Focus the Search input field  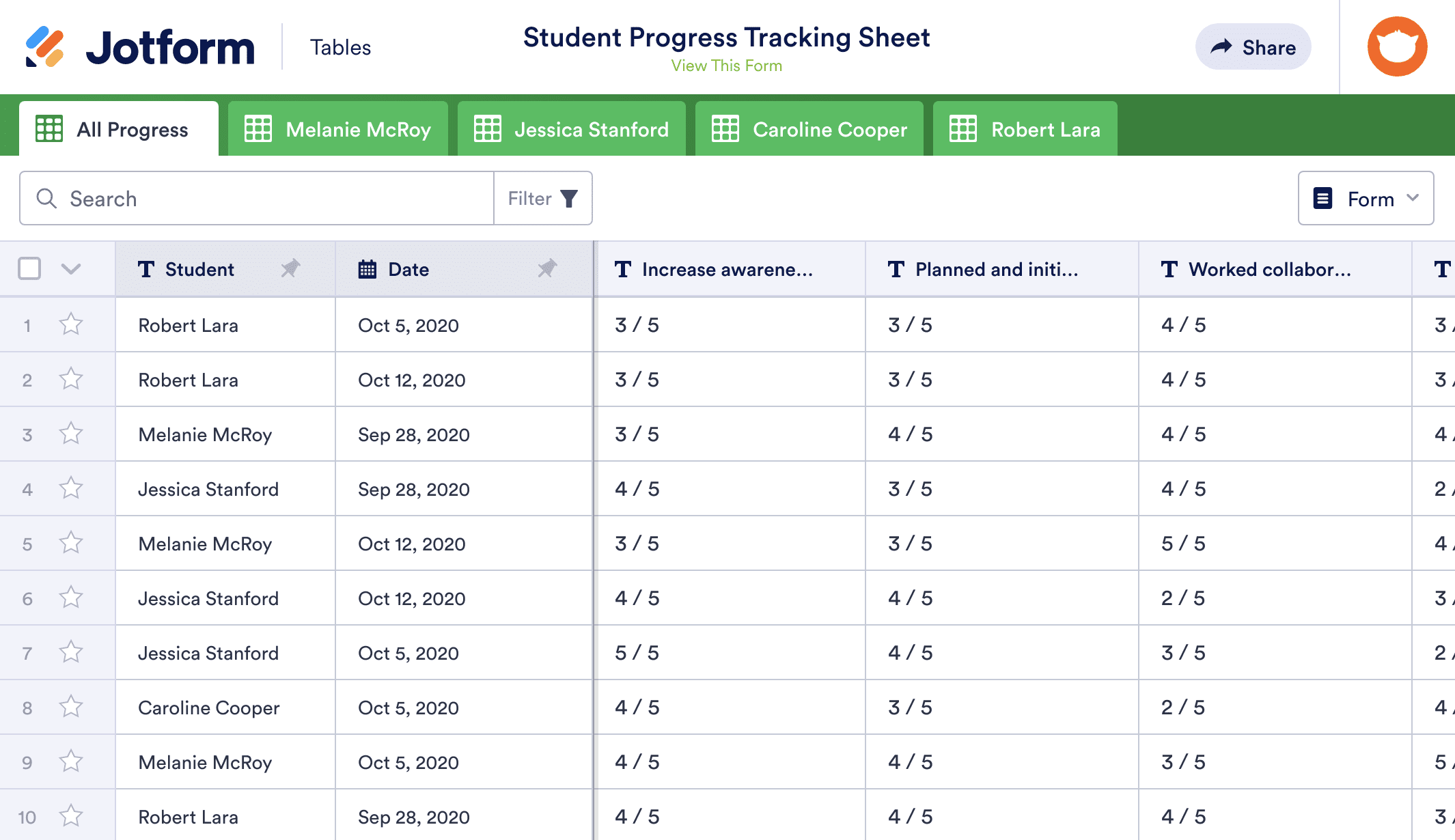(x=273, y=199)
